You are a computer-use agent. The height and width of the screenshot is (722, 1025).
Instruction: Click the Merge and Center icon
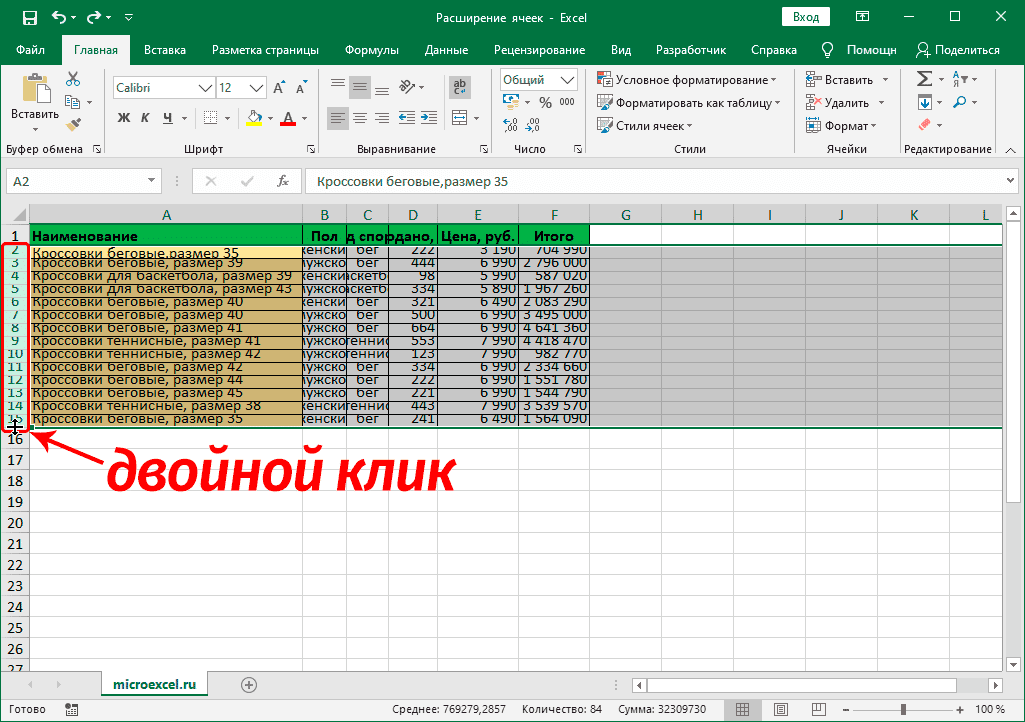pos(459,117)
